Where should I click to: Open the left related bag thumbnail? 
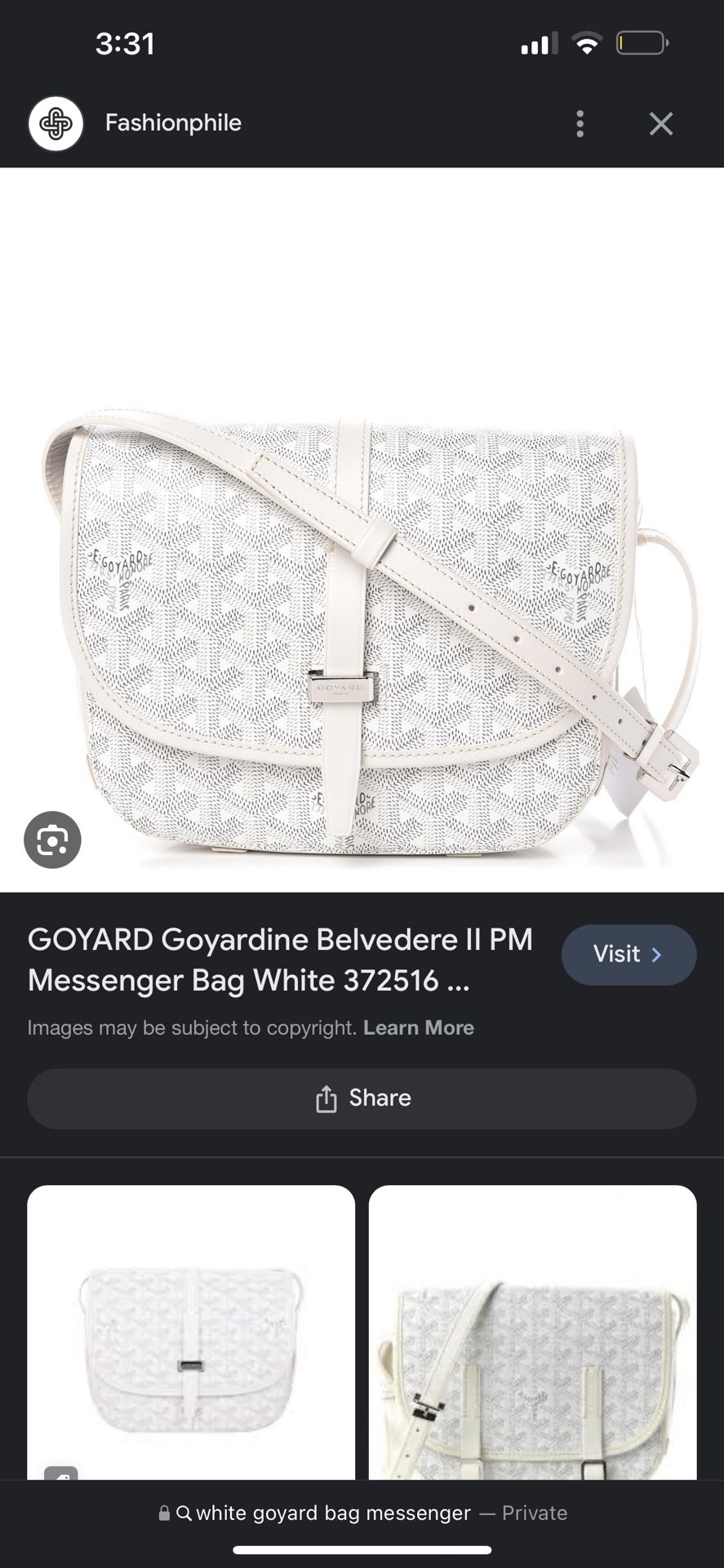coord(191,1332)
